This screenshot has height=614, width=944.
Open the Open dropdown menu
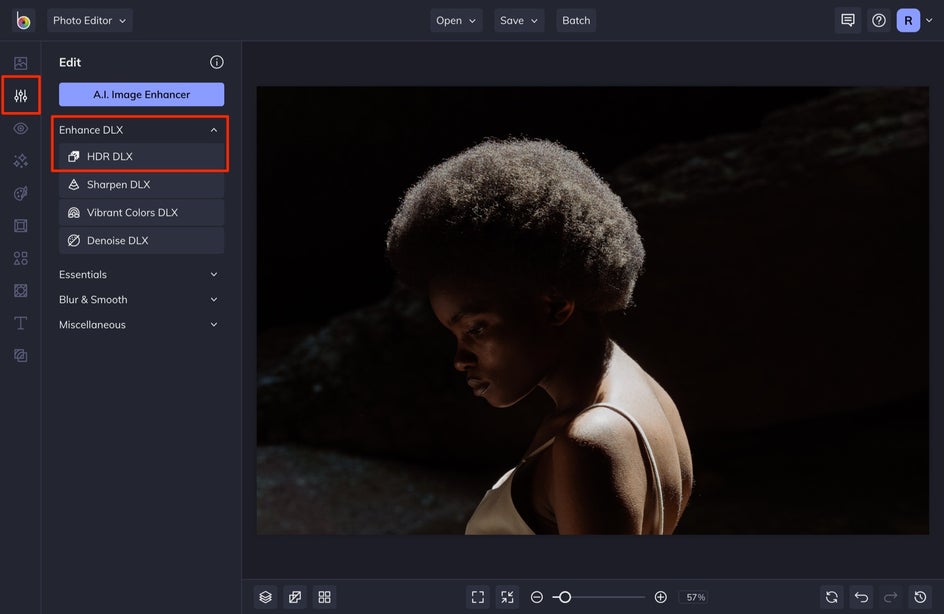(x=456, y=20)
